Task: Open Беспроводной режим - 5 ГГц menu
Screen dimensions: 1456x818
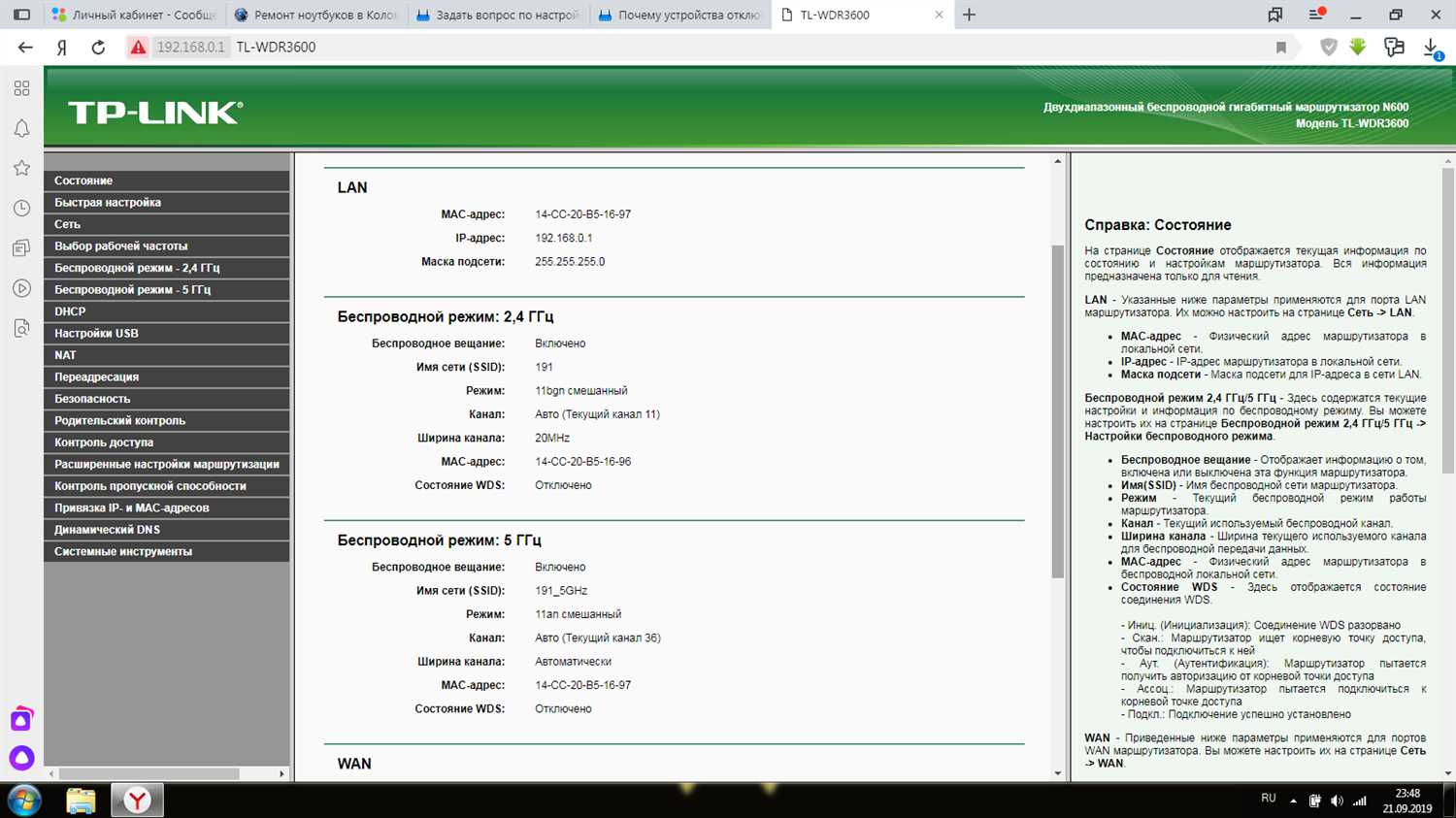Action: click(x=167, y=290)
